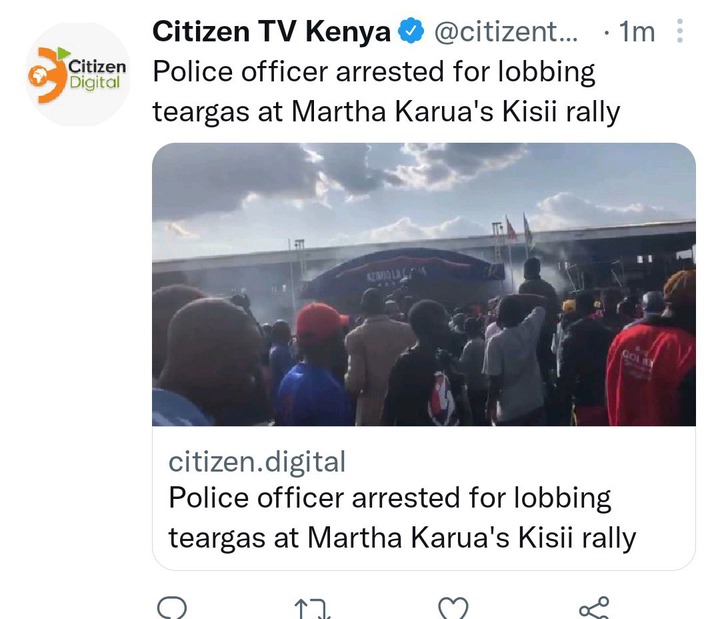Click the @citizent... handle
720x619 pixels.
506,32
